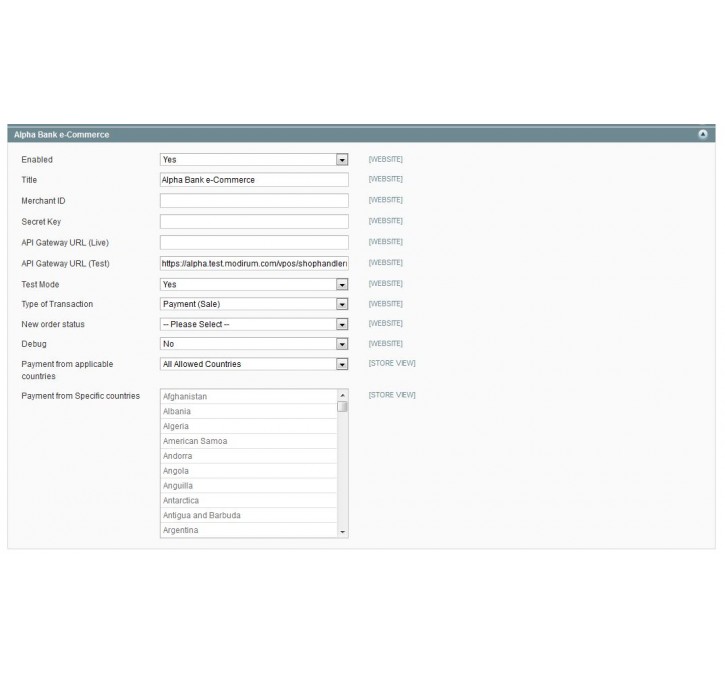This screenshot has width=725, height=680.
Task: Click the [WEBSITE] scope text beside Test Mode
Action: [386, 283]
